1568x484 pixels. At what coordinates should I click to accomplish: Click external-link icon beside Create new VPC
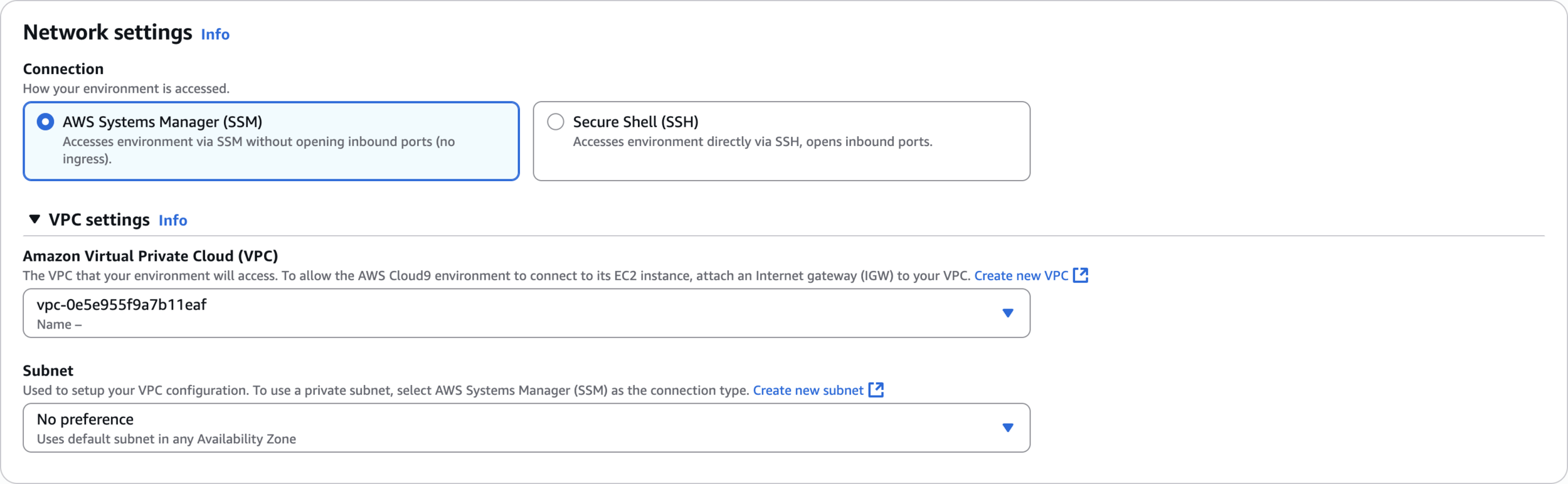(1080, 275)
